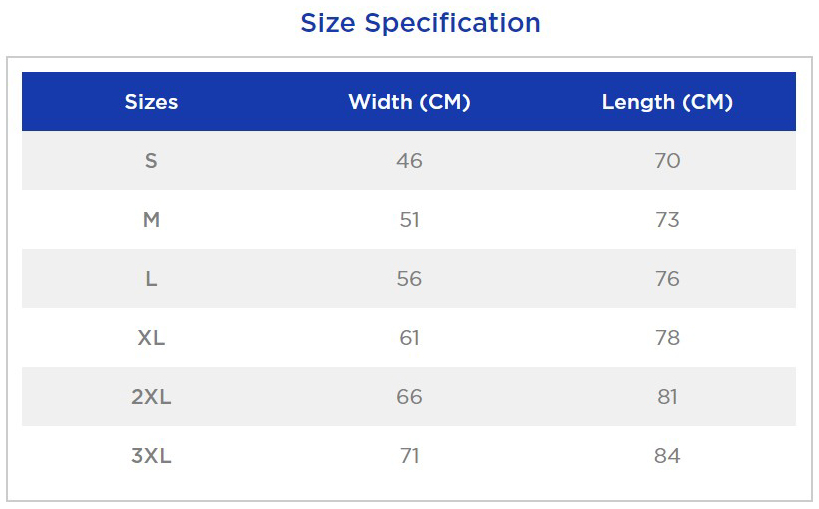Select width value 66 for size 2XL

[409, 397]
